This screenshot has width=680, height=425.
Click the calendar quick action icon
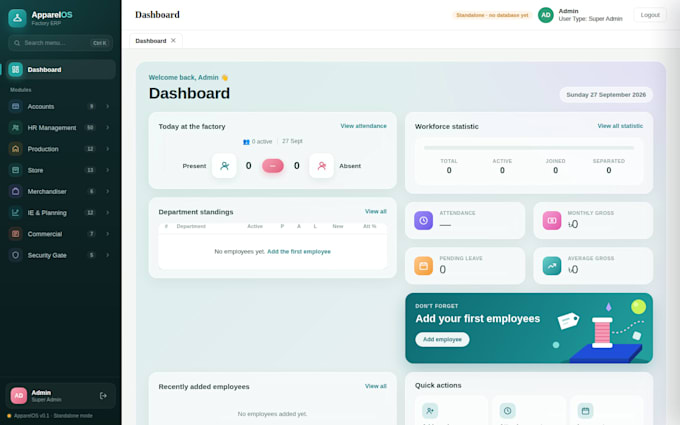[x=585, y=410]
